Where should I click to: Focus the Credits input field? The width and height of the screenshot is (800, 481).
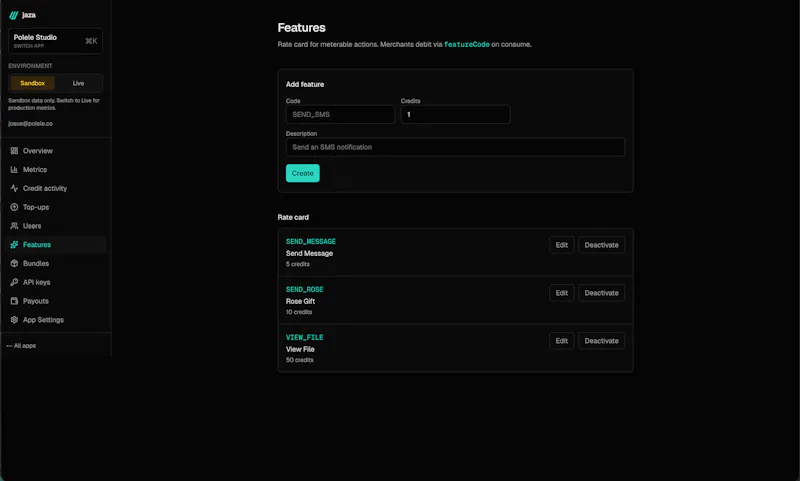(455, 114)
